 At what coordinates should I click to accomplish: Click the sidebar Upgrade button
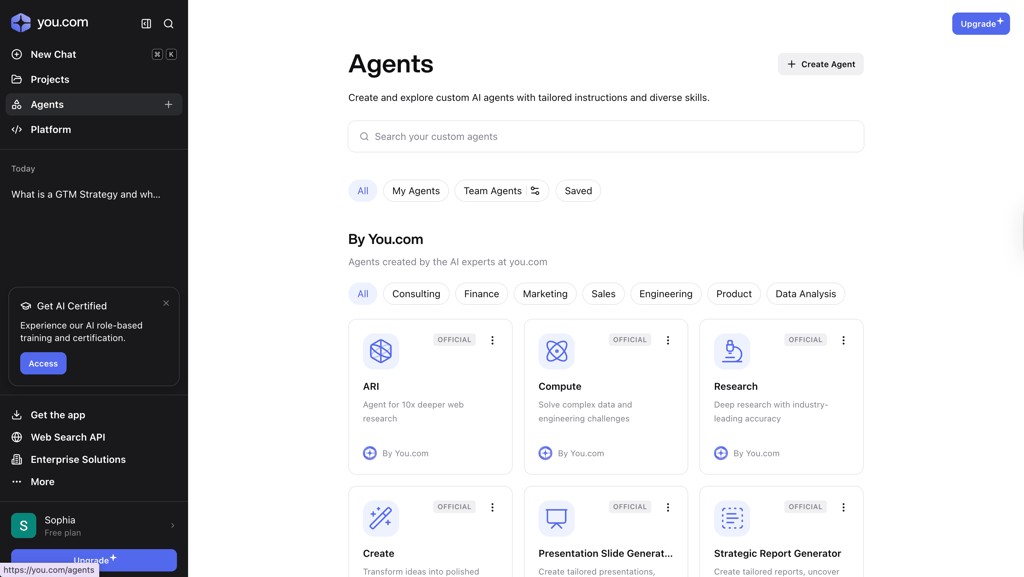[94, 560]
